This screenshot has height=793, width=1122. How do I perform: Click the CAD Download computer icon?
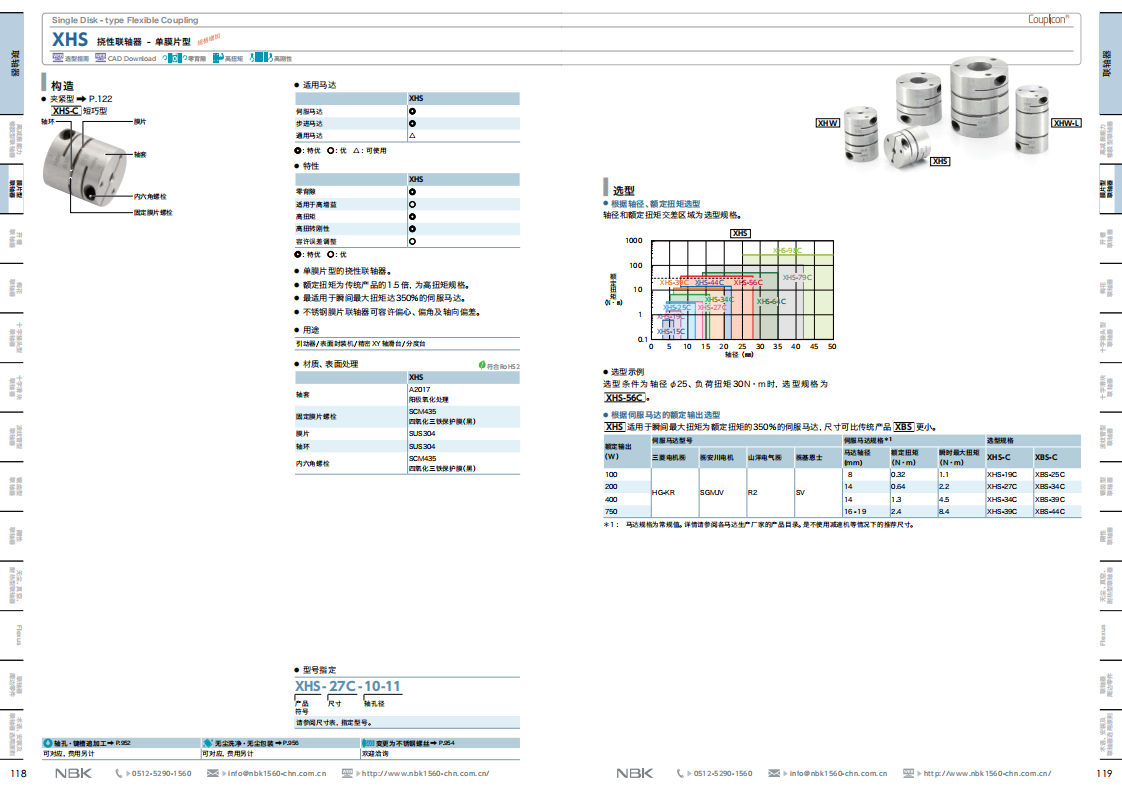coord(100,58)
